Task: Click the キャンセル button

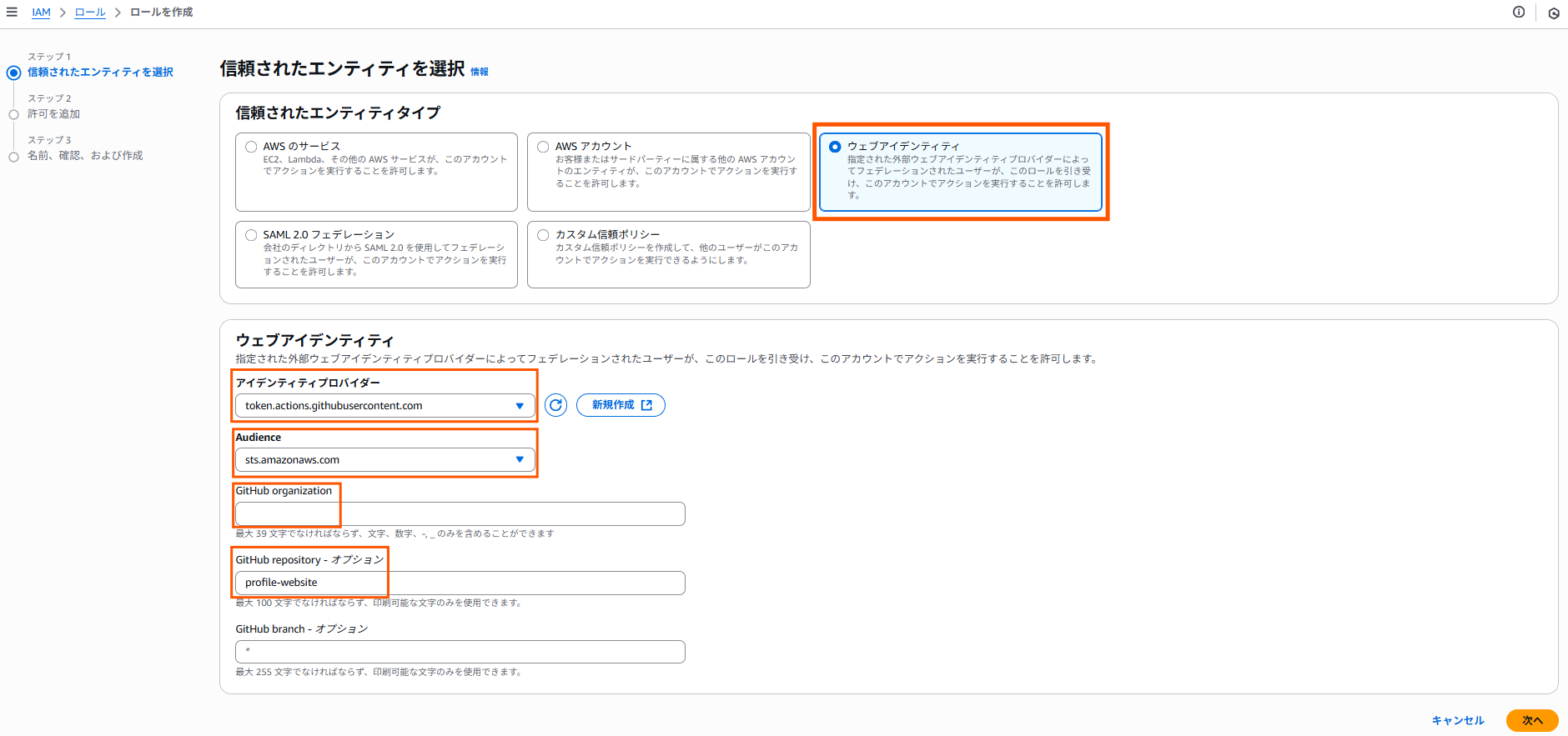Action: 1458,720
